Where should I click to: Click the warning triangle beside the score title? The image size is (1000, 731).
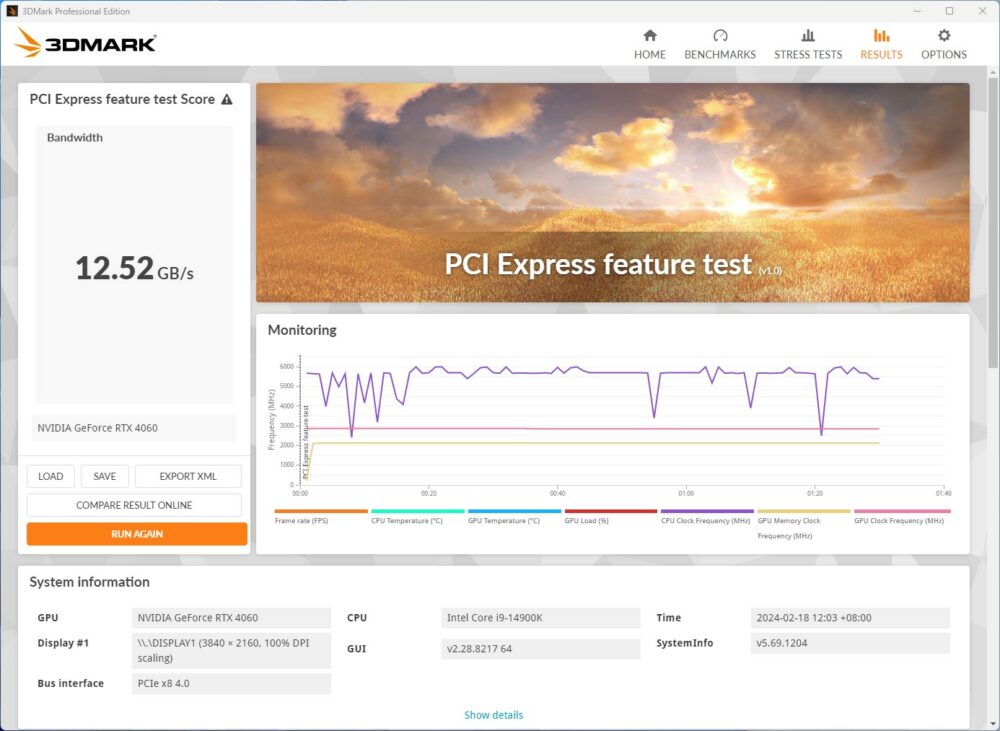[228, 99]
